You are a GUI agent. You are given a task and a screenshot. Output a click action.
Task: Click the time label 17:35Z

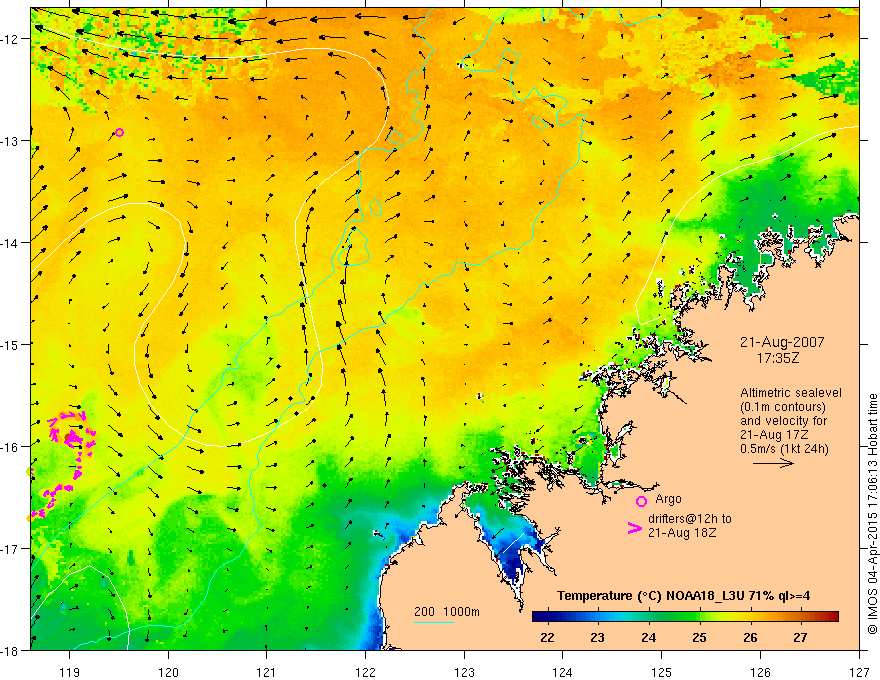tap(778, 357)
